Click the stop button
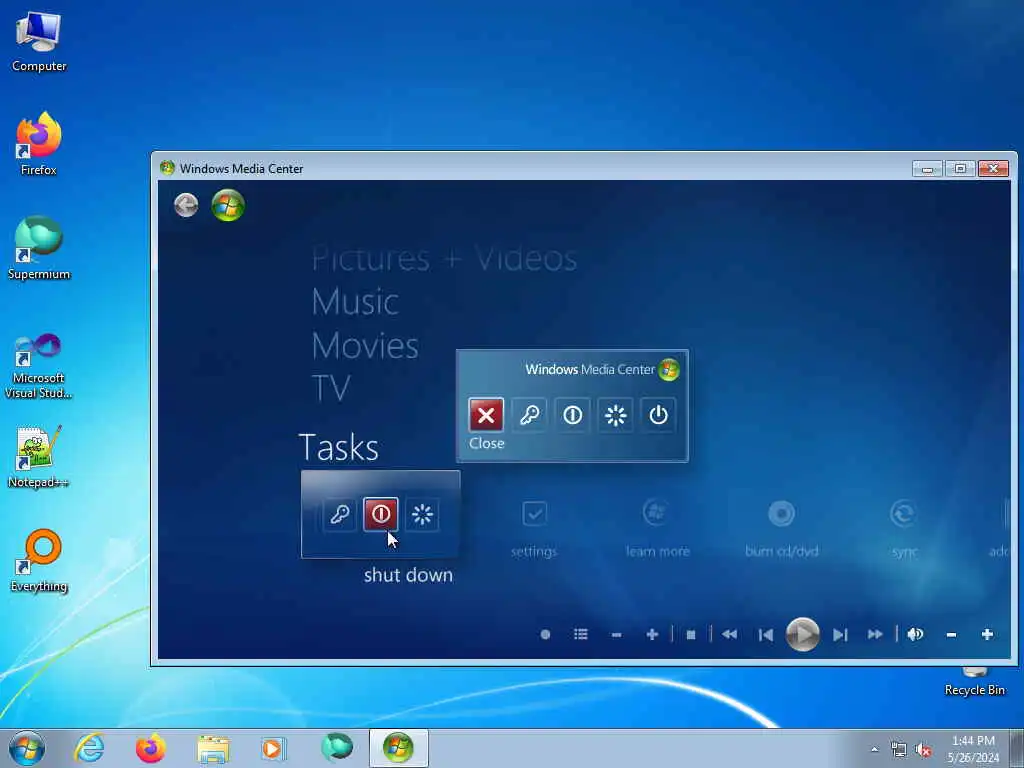1024x768 pixels. 691,635
